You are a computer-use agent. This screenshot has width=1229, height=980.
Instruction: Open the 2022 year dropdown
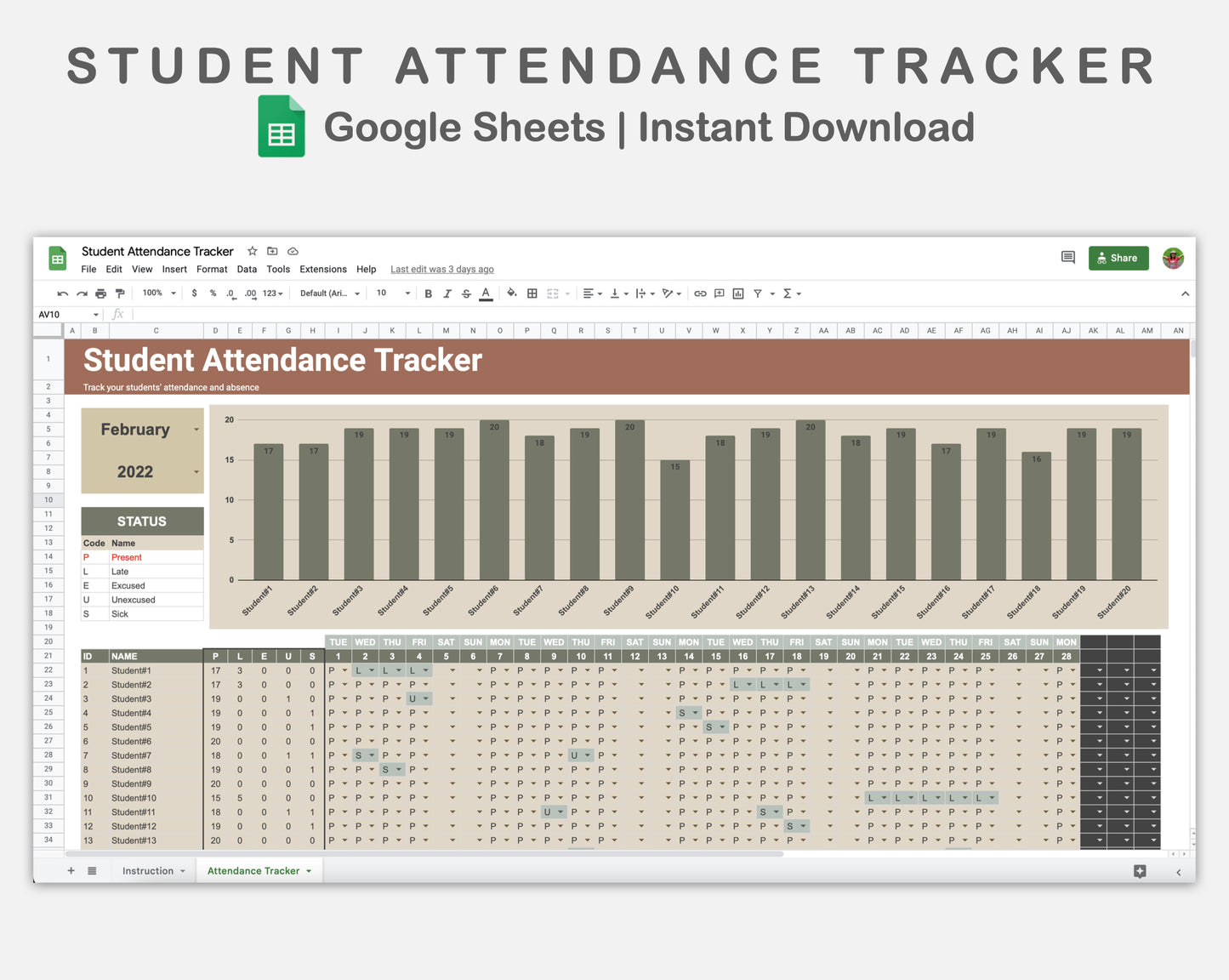tap(196, 472)
